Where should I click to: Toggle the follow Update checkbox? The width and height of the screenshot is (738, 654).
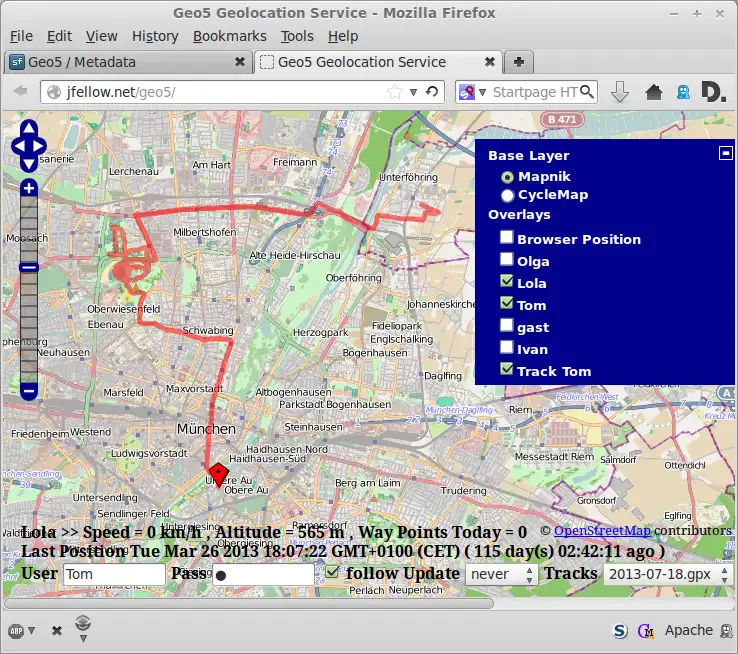coord(333,573)
